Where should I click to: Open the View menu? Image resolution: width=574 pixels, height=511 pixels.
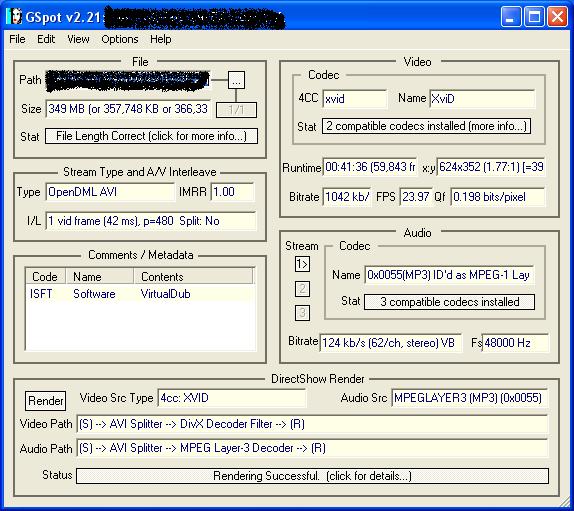(78, 39)
